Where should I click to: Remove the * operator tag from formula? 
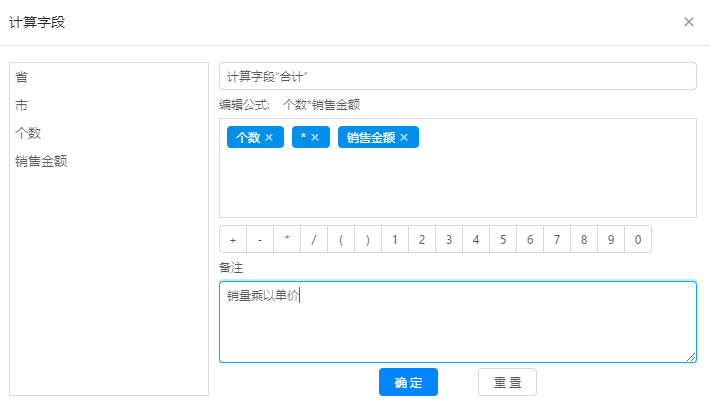tap(314, 138)
